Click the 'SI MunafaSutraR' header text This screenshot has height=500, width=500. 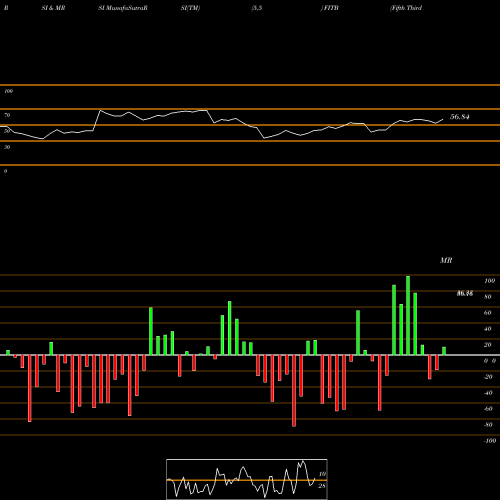click(x=123, y=8)
